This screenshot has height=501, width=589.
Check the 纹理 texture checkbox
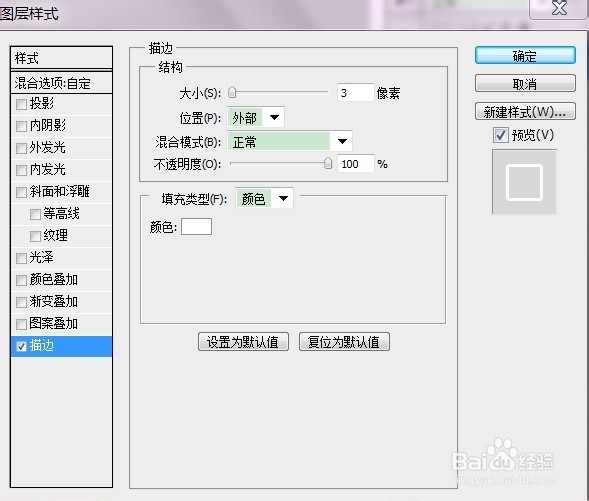tap(35, 236)
